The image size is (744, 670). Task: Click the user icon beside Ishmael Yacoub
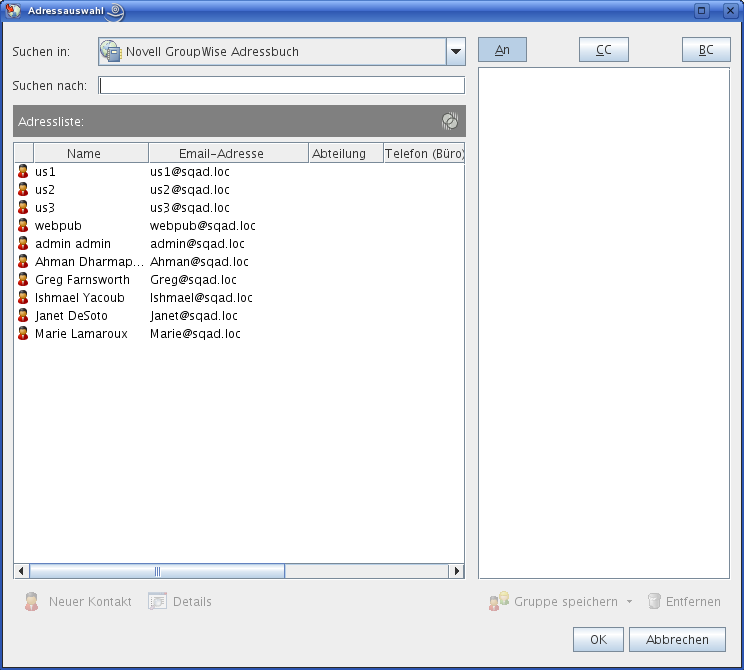[x=23, y=298]
